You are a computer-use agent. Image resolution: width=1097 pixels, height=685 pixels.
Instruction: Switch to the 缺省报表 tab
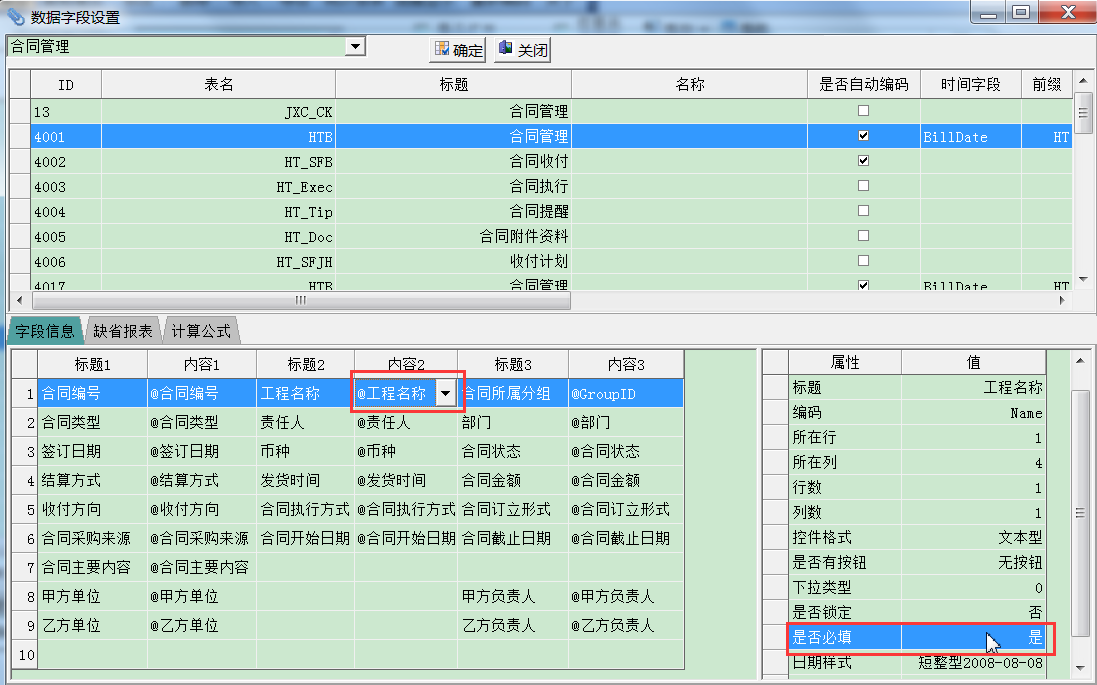tap(123, 331)
